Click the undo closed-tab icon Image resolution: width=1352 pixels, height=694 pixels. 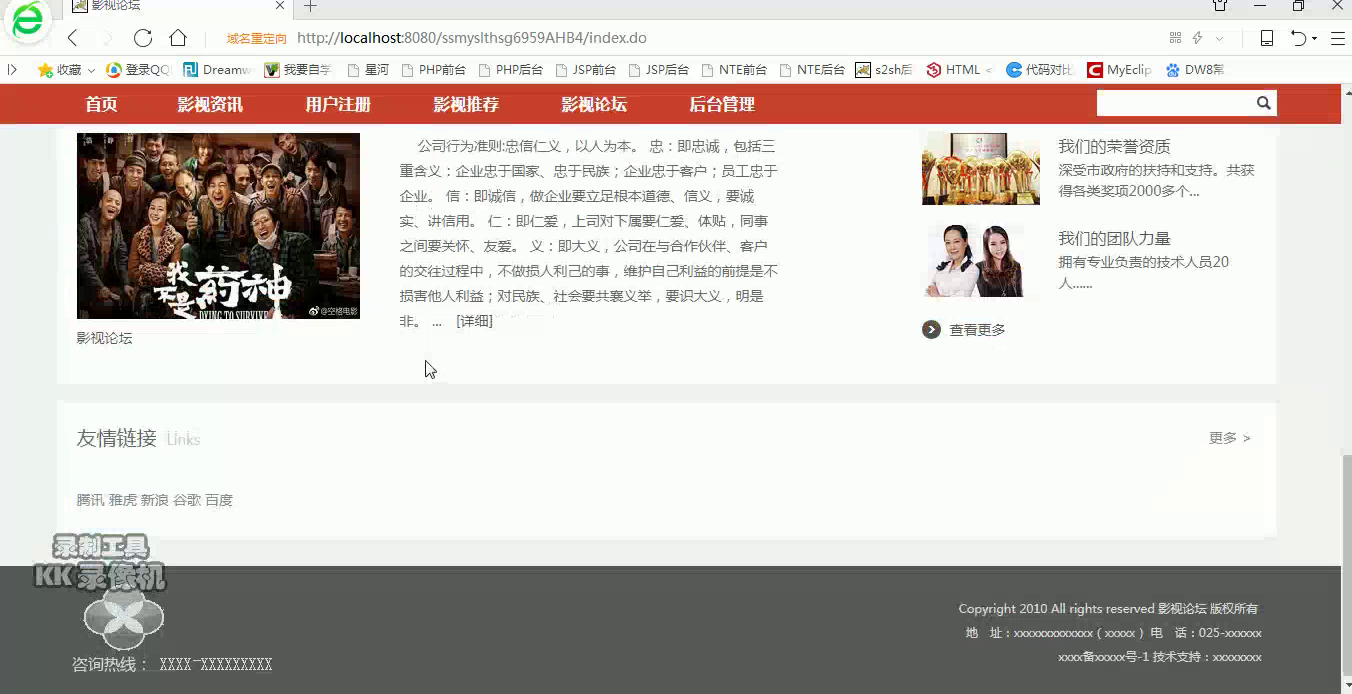pos(1298,38)
